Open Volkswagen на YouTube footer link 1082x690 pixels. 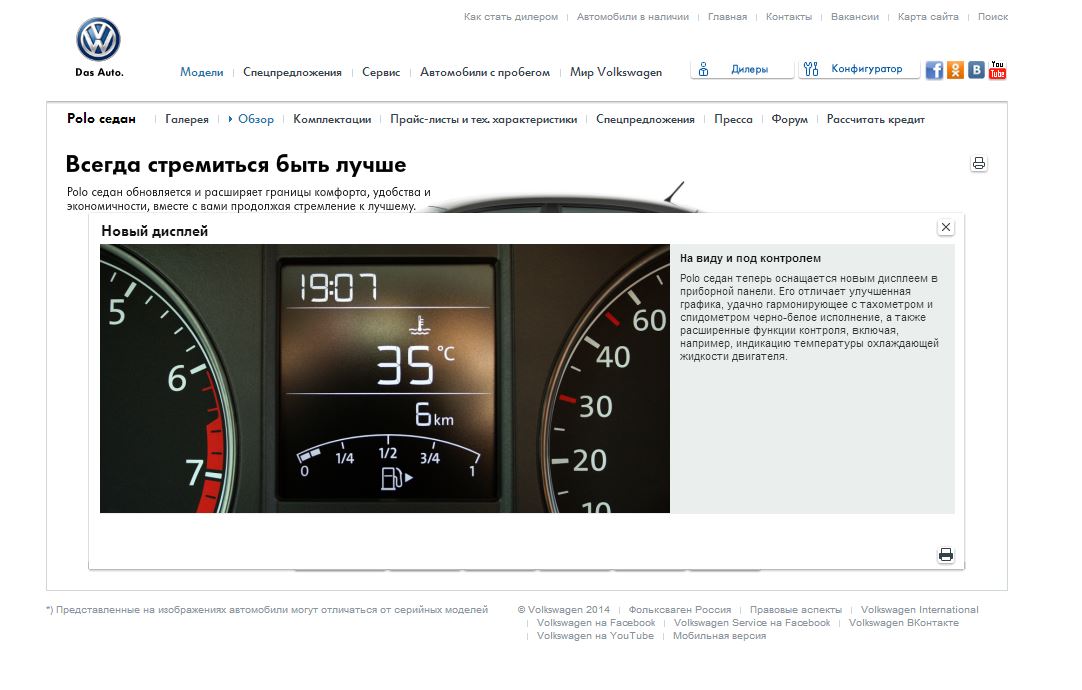tap(595, 636)
